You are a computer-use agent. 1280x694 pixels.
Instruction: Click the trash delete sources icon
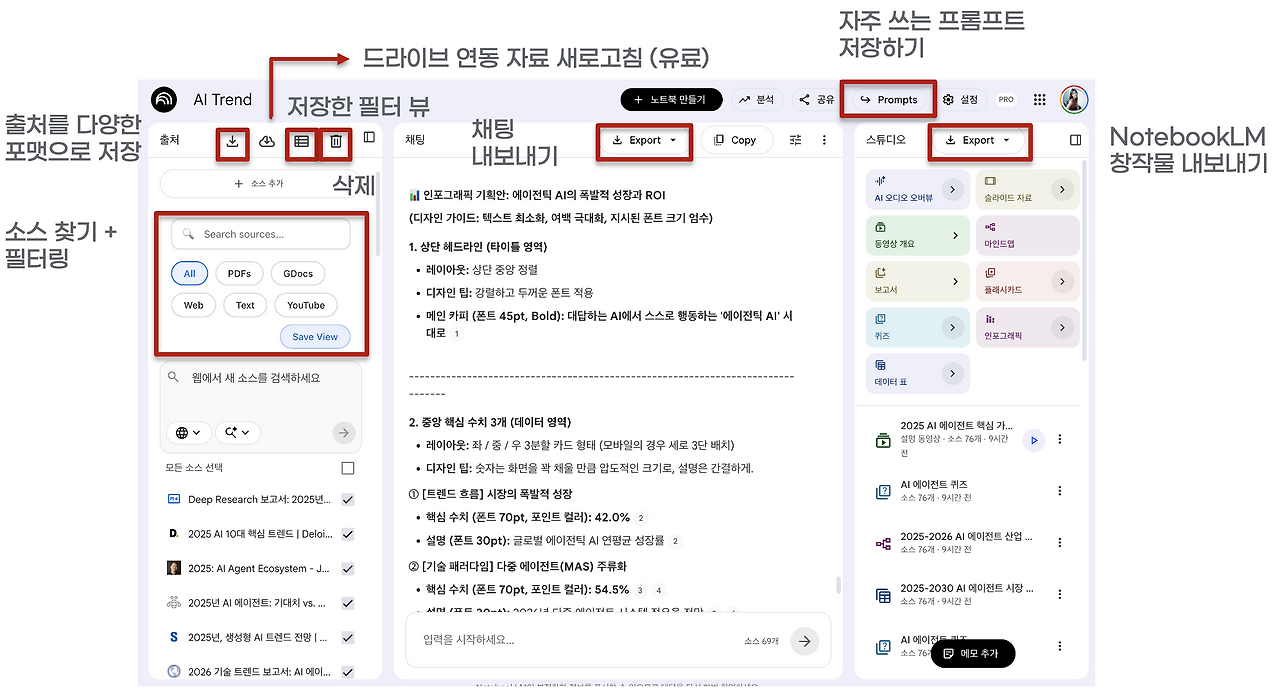point(336,141)
